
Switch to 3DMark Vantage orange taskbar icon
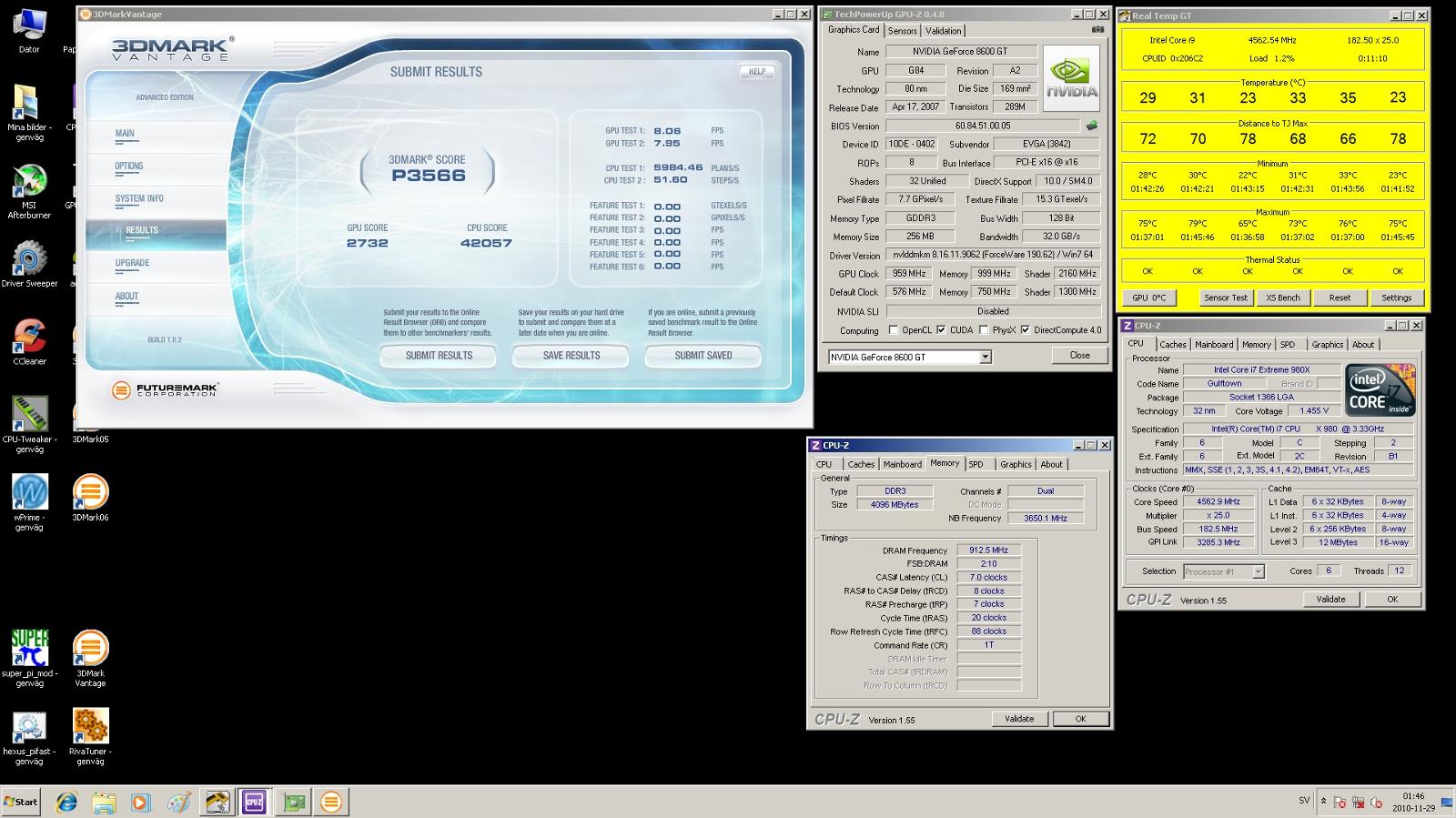pos(331,802)
